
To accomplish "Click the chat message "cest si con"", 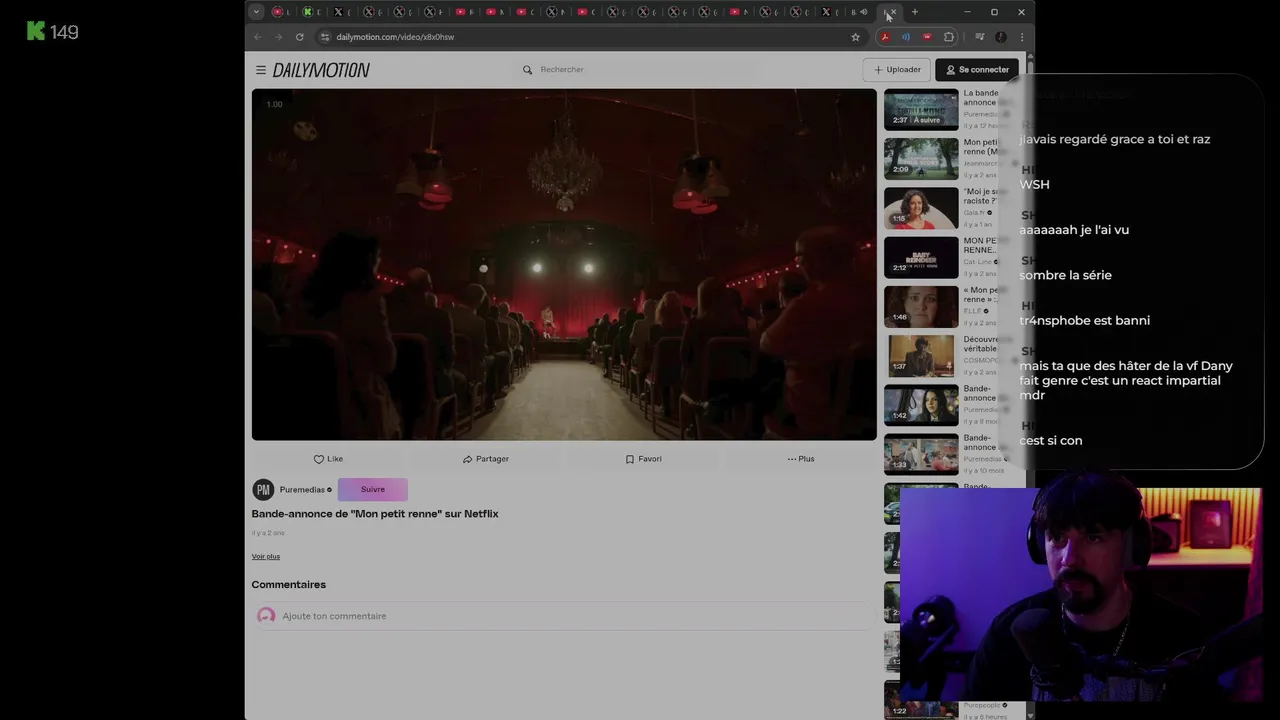I will 1050,441.
